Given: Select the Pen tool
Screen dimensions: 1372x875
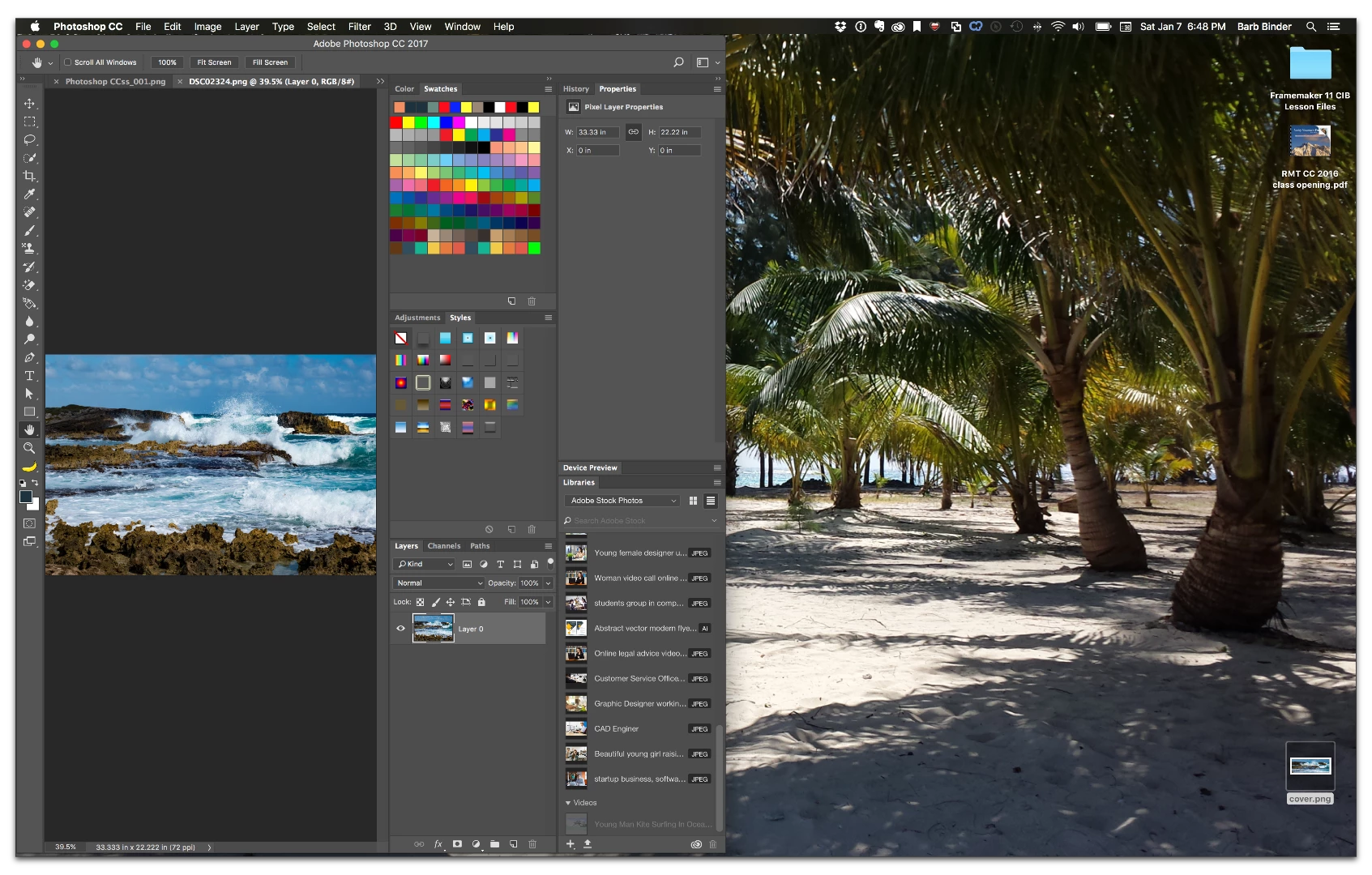Looking at the screenshot, I should (29, 357).
